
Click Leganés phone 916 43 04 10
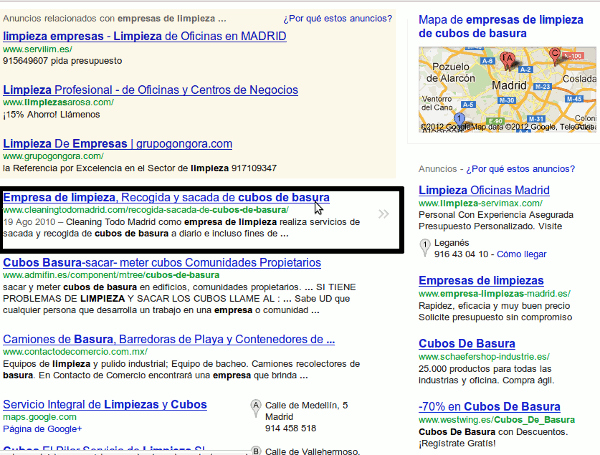461,254
